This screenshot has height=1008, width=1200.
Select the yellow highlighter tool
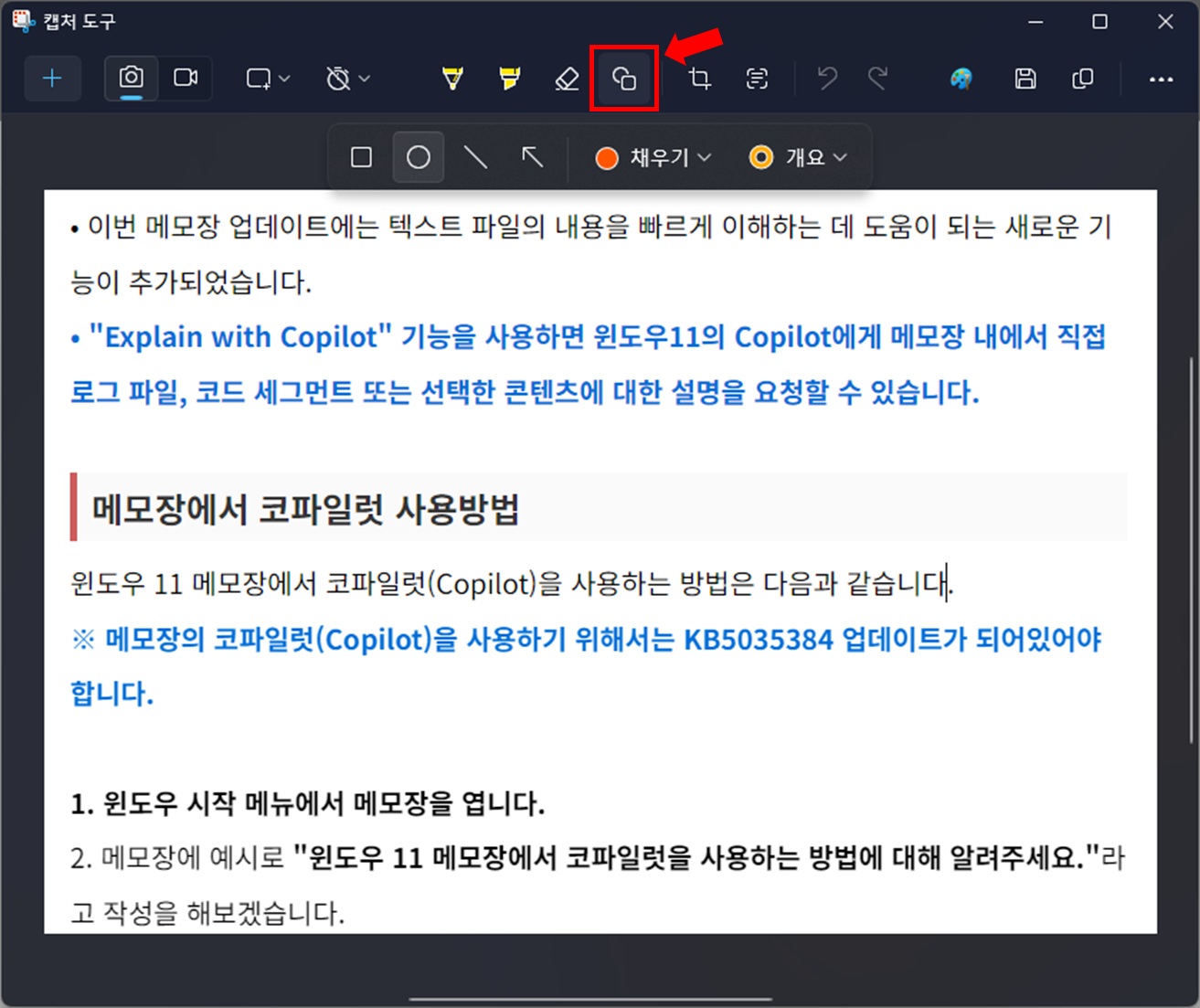tap(510, 79)
